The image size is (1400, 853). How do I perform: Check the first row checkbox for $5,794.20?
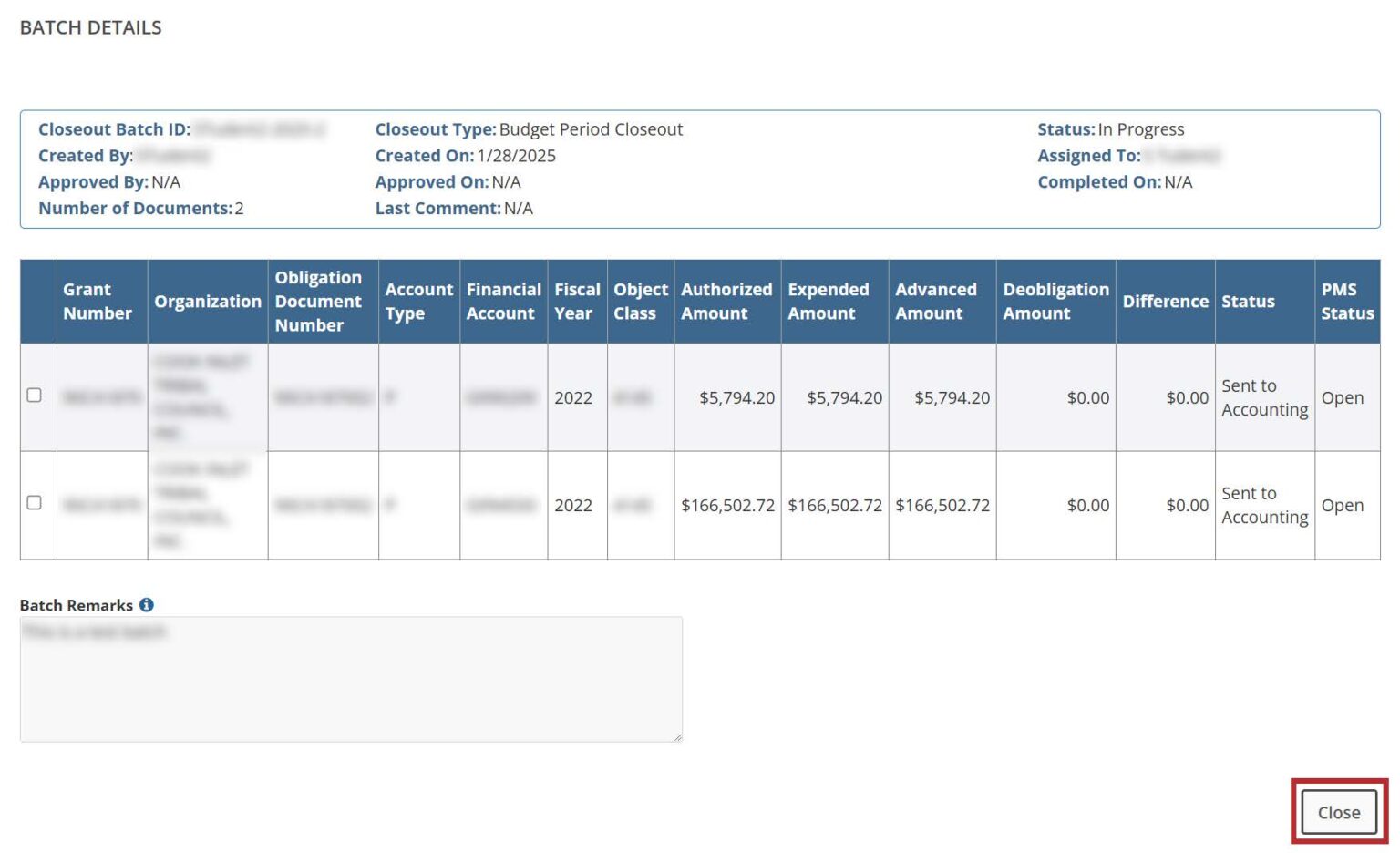(35, 396)
